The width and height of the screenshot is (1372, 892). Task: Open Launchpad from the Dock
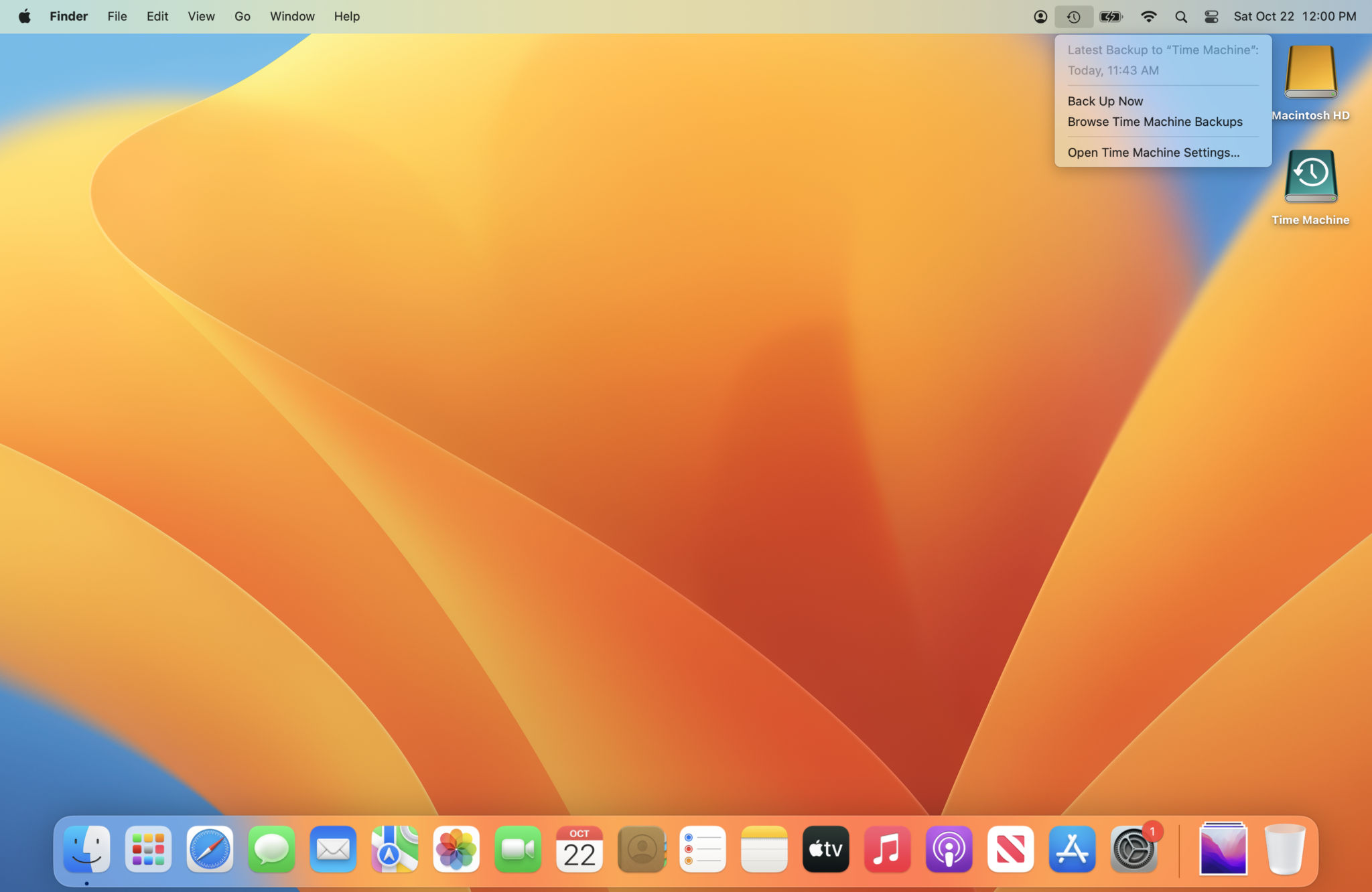pyautogui.click(x=148, y=849)
